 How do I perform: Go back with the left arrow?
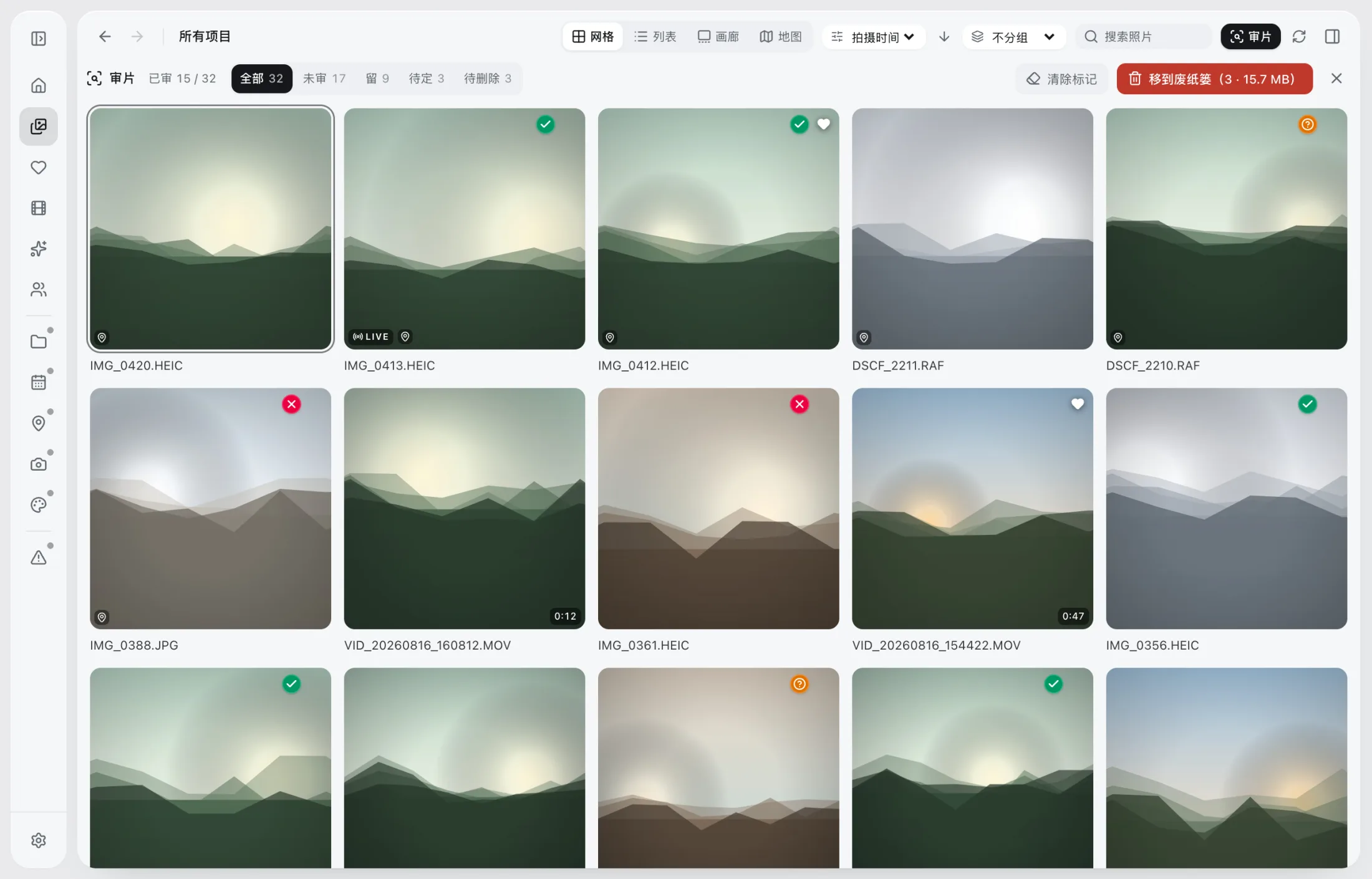(105, 36)
